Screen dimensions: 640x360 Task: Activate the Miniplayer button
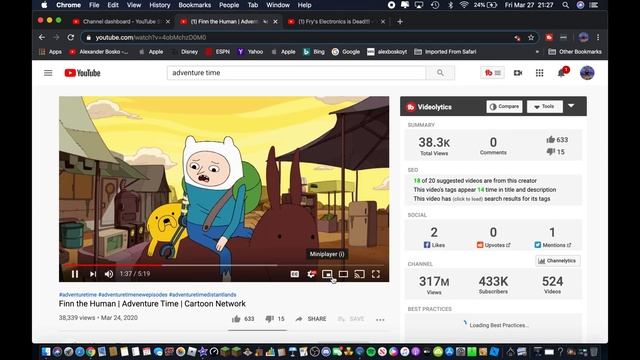pos(327,274)
